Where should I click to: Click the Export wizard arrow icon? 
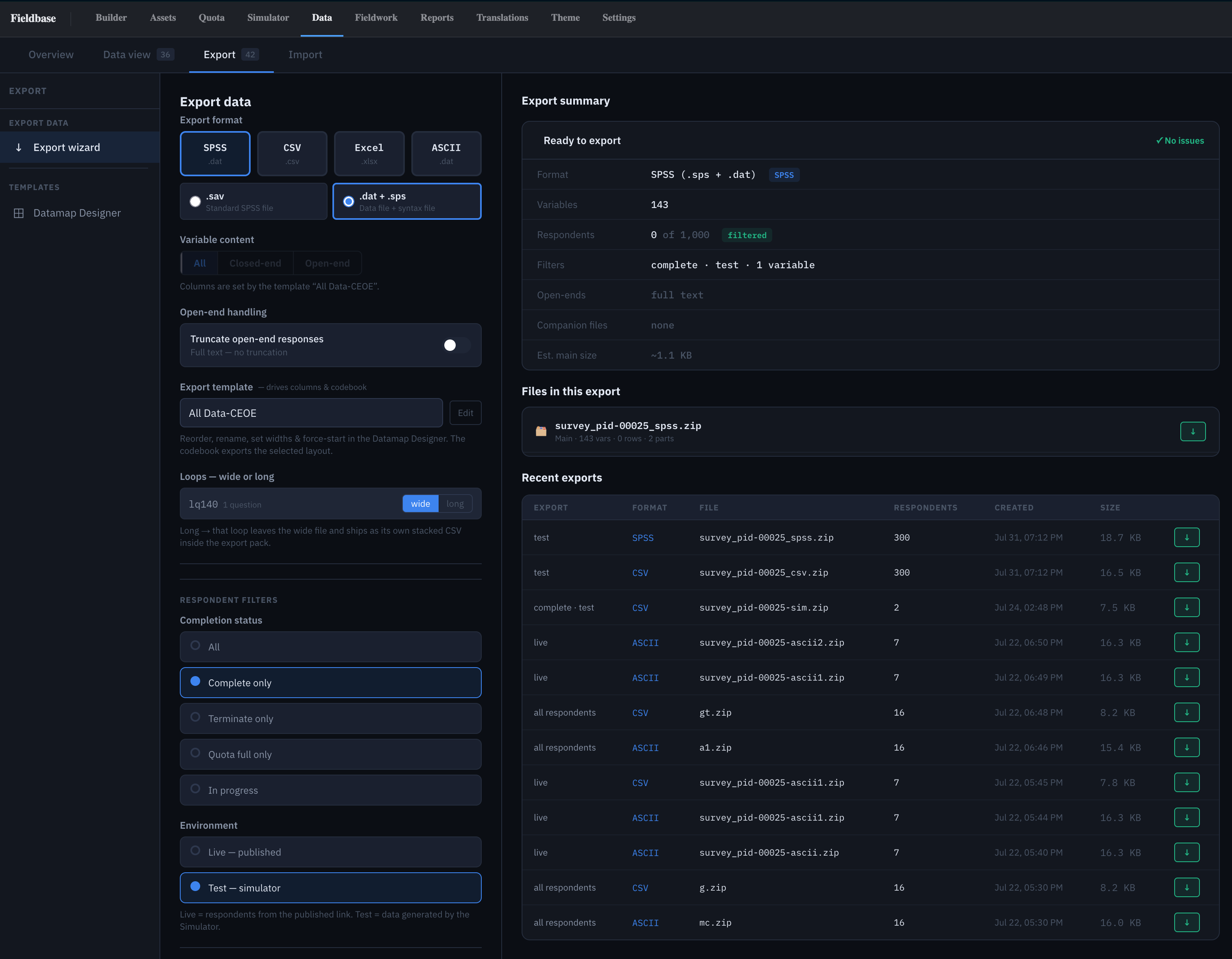[x=19, y=147]
